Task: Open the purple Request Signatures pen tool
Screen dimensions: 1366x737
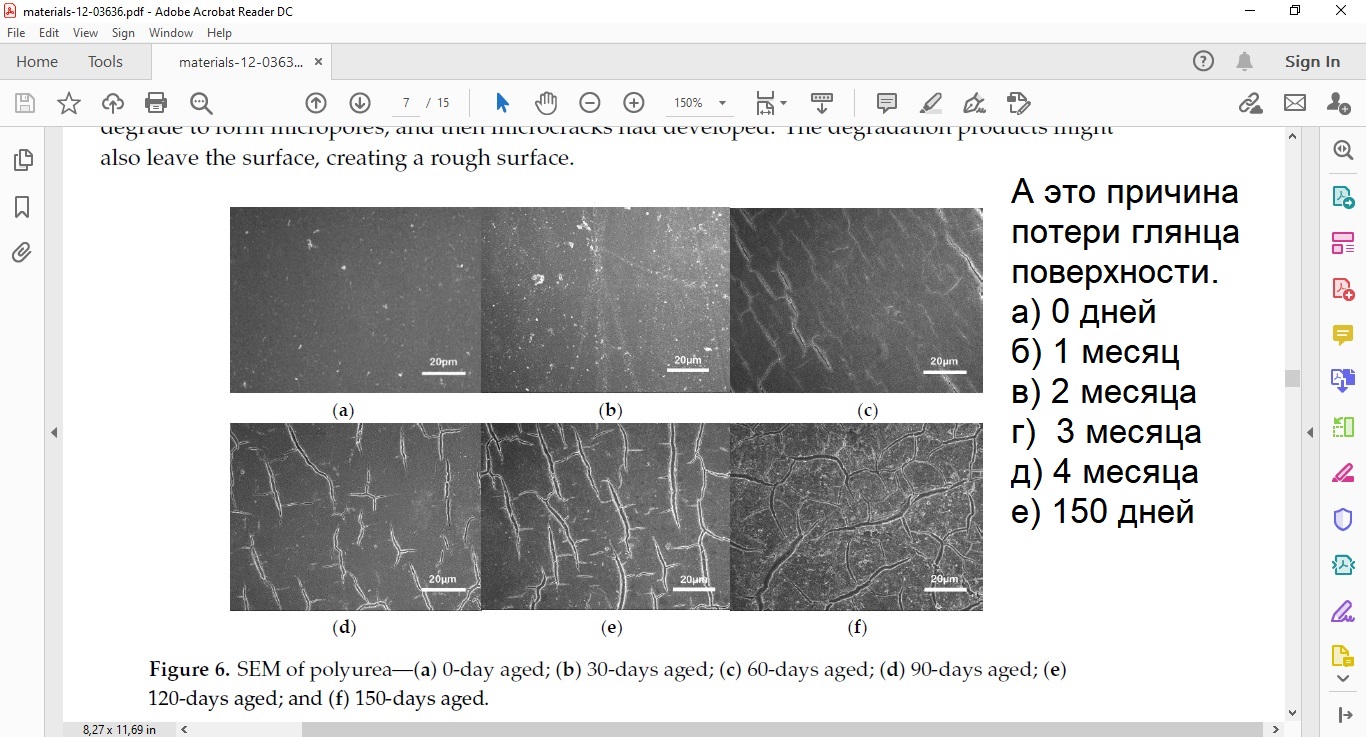Action: click(1343, 611)
